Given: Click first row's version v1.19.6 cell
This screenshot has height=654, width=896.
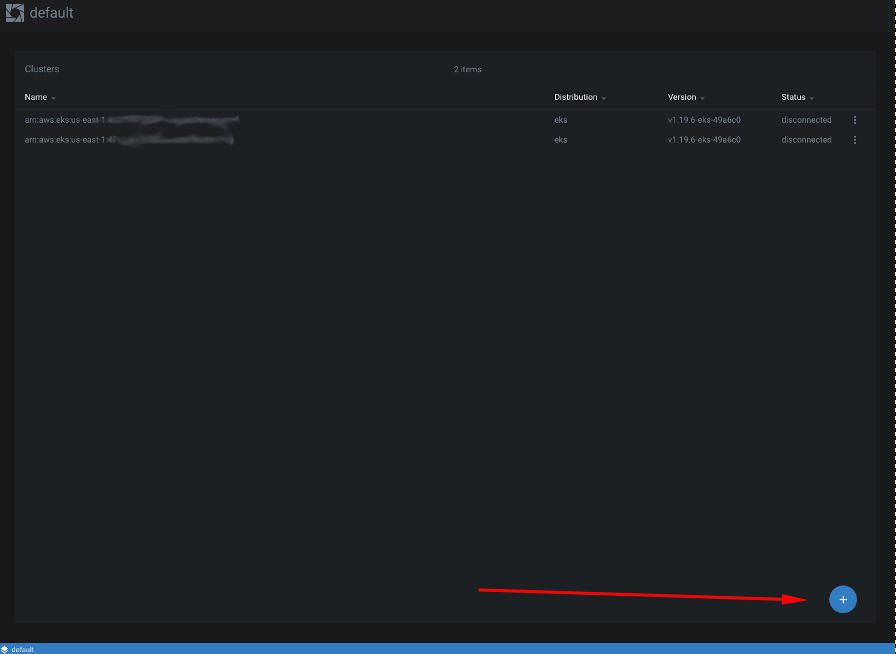Looking at the screenshot, I should pos(704,120).
